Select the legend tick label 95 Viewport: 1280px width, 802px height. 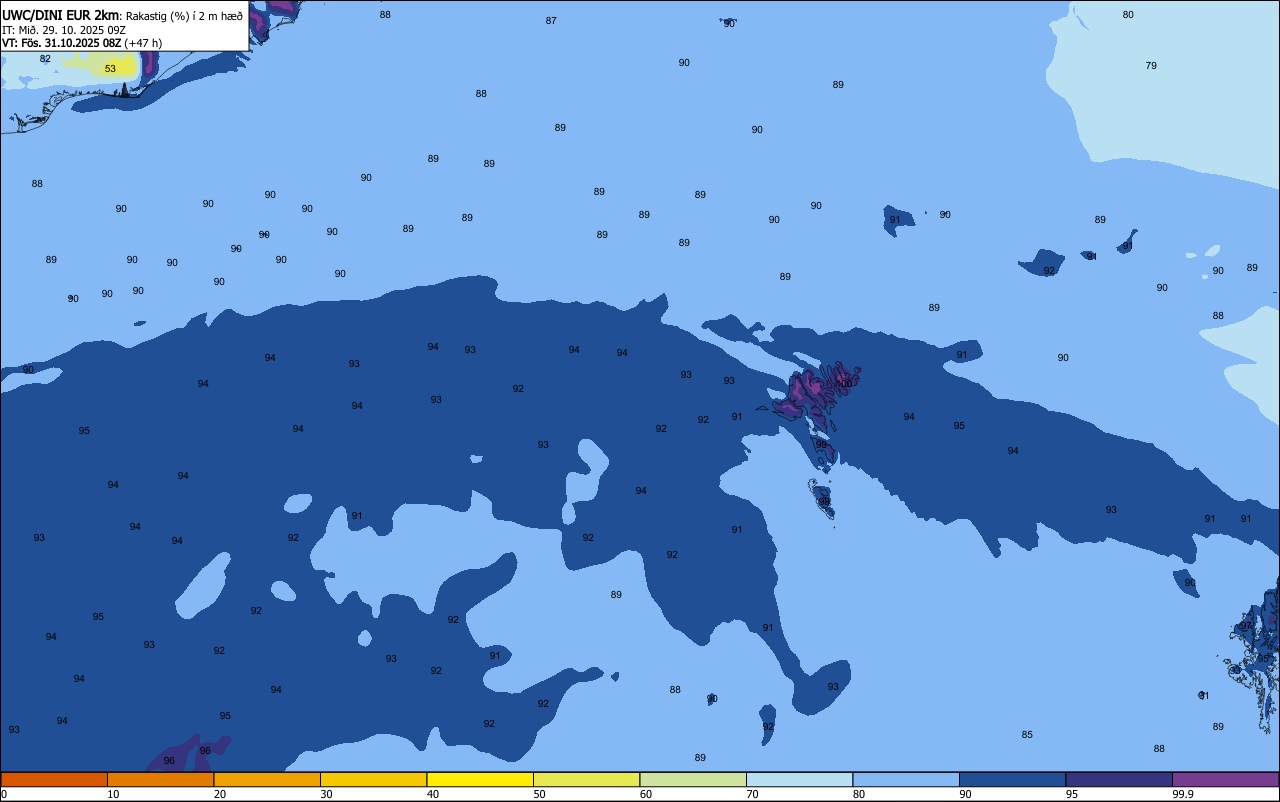pyautogui.click(x=1071, y=794)
